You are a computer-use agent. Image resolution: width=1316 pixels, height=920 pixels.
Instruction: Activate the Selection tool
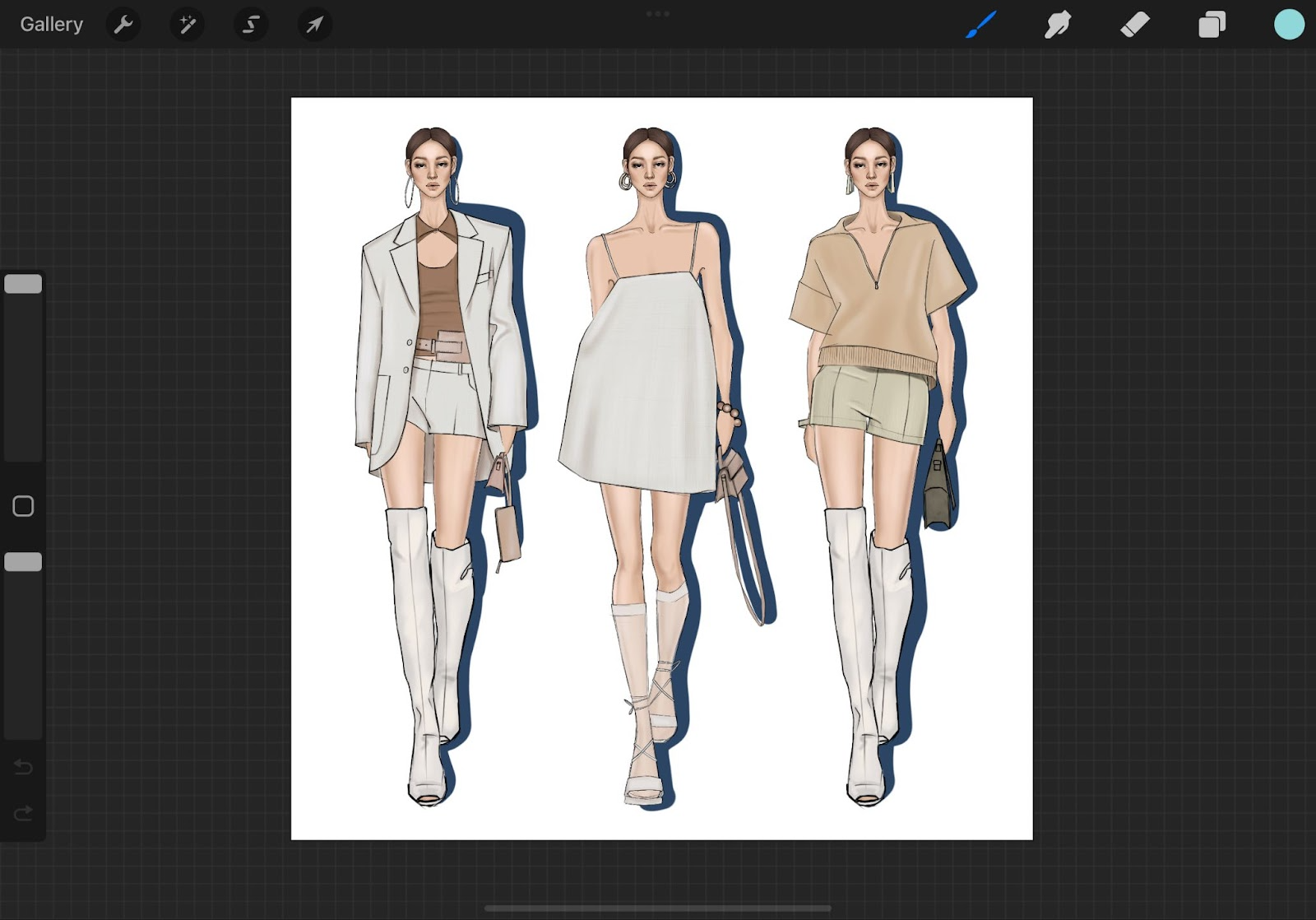[251, 25]
